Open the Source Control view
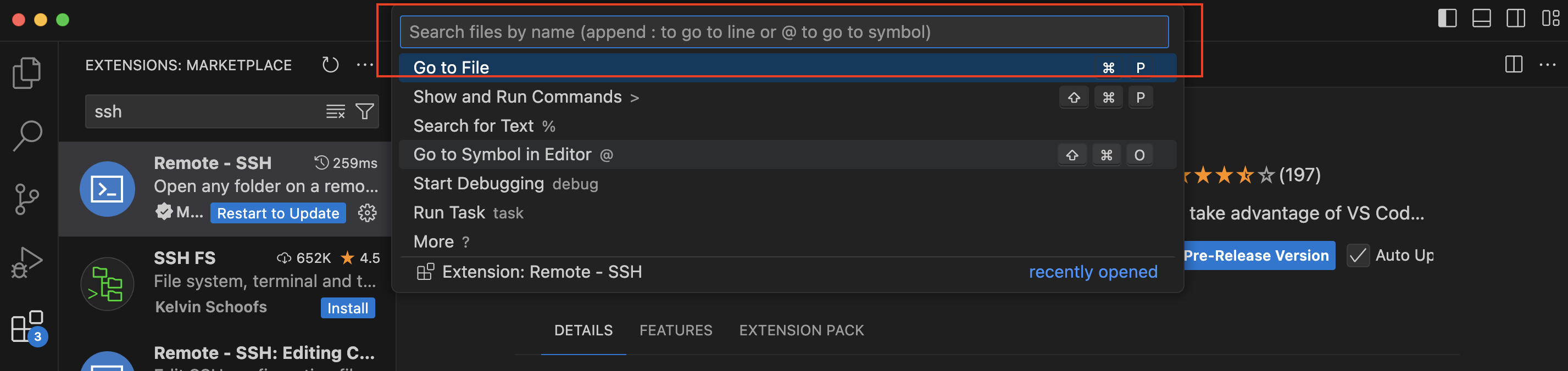The width and height of the screenshot is (1568, 371). [x=27, y=199]
